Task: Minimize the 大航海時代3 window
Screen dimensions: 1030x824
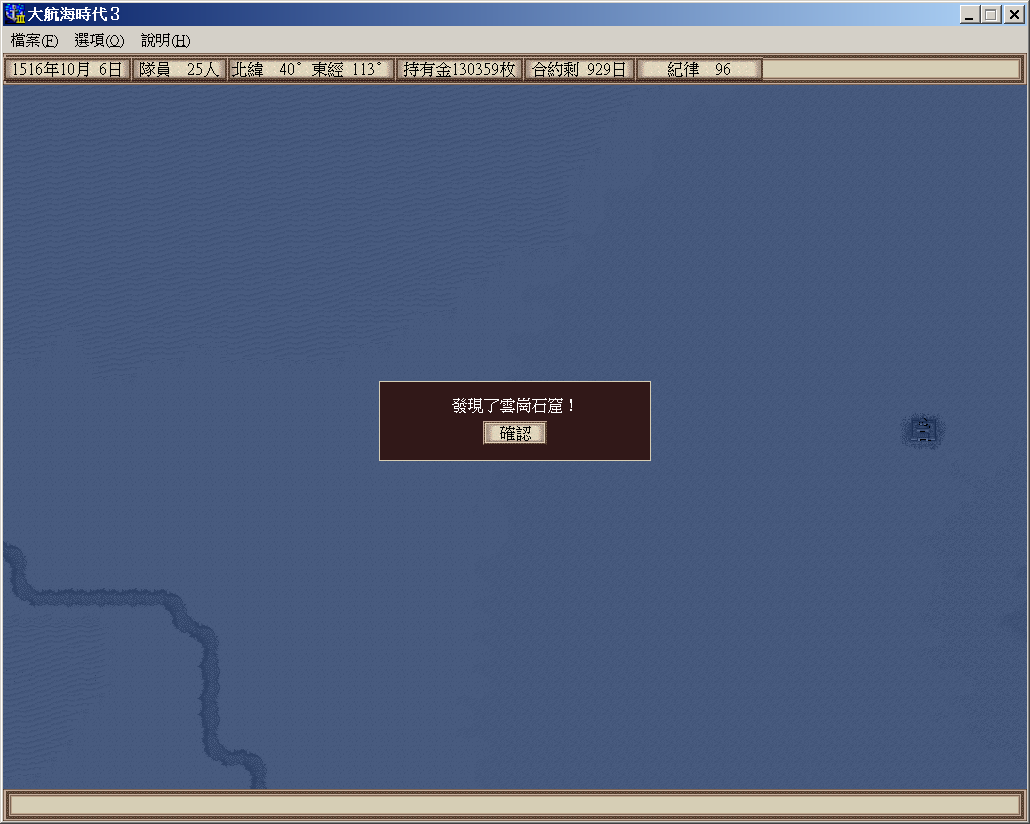Action: 969,15
